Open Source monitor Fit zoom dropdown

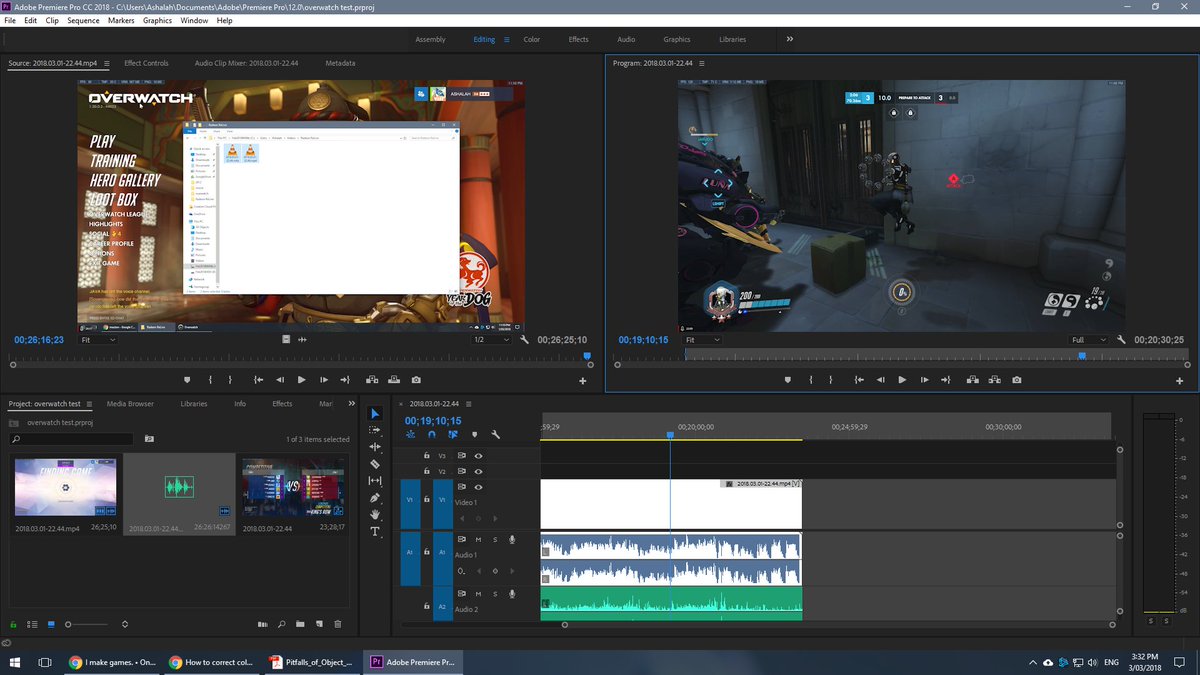[98, 340]
